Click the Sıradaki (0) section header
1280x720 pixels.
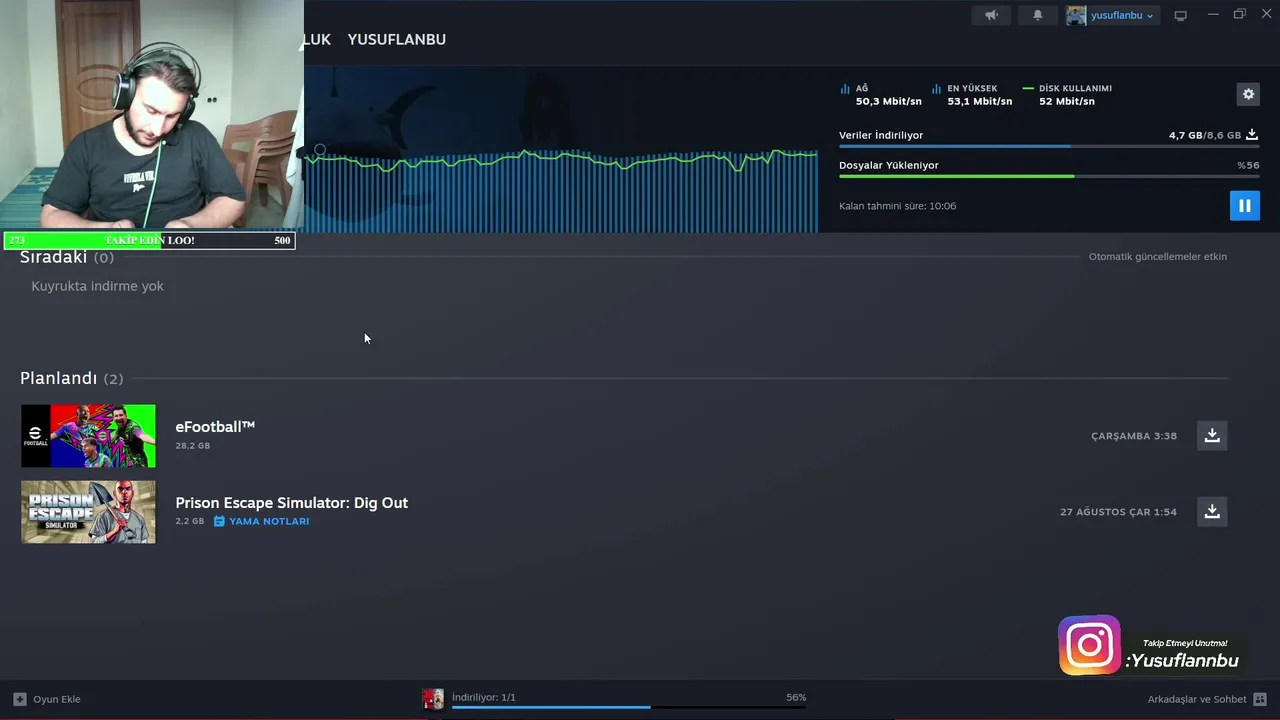click(x=66, y=257)
